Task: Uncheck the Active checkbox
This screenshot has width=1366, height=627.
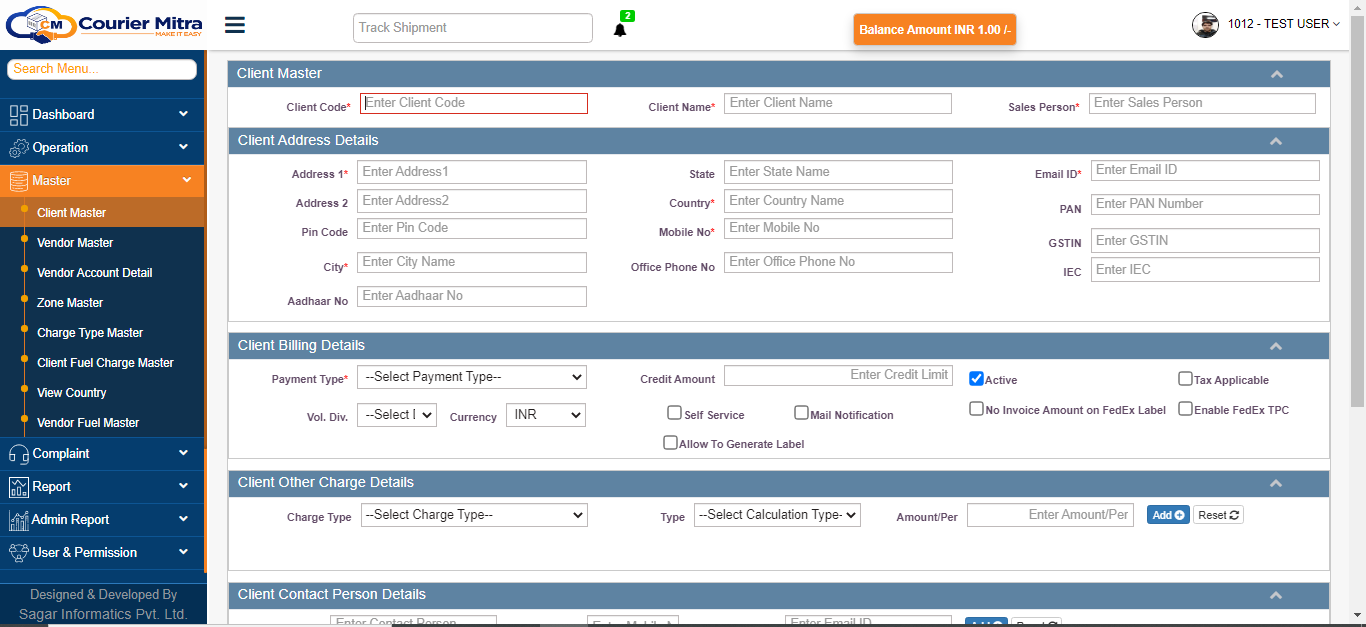Action: click(976, 378)
